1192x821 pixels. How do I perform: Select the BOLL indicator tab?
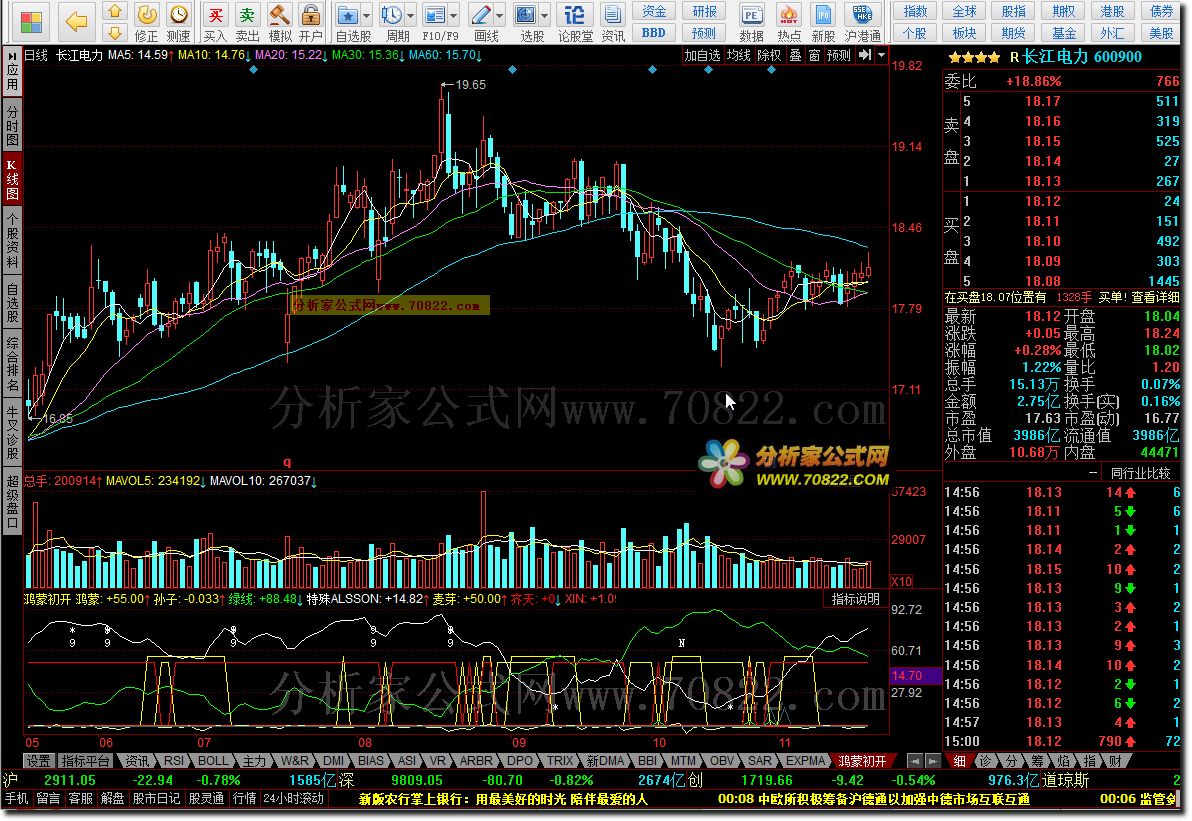click(213, 760)
